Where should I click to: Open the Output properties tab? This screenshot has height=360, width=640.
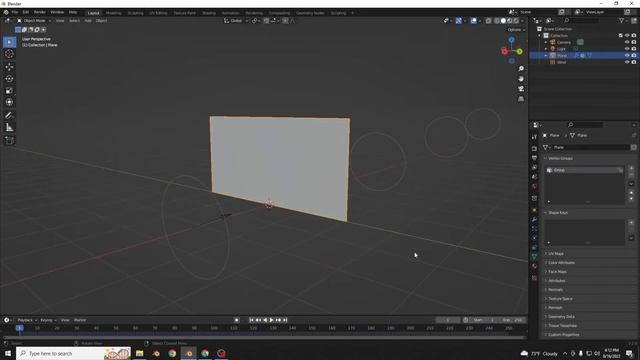(x=534, y=158)
